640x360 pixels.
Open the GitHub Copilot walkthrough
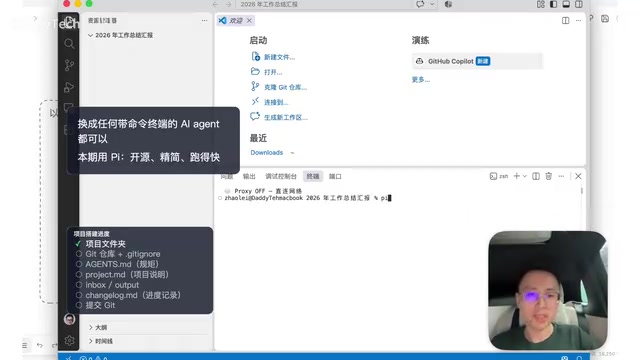pyautogui.click(x=477, y=61)
